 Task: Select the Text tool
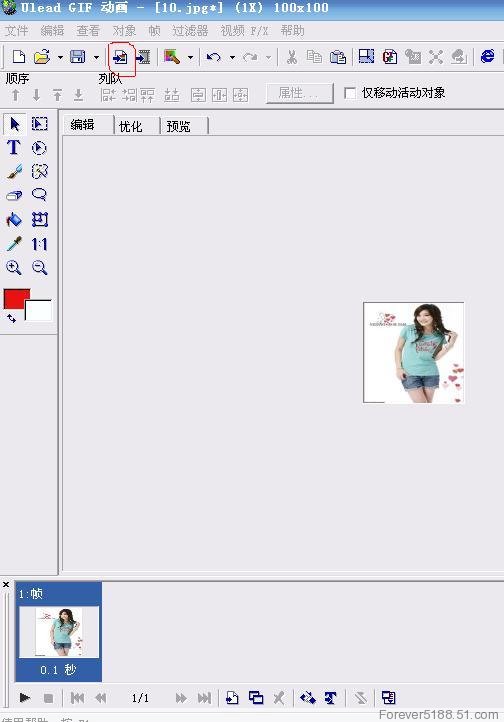(x=13, y=147)
